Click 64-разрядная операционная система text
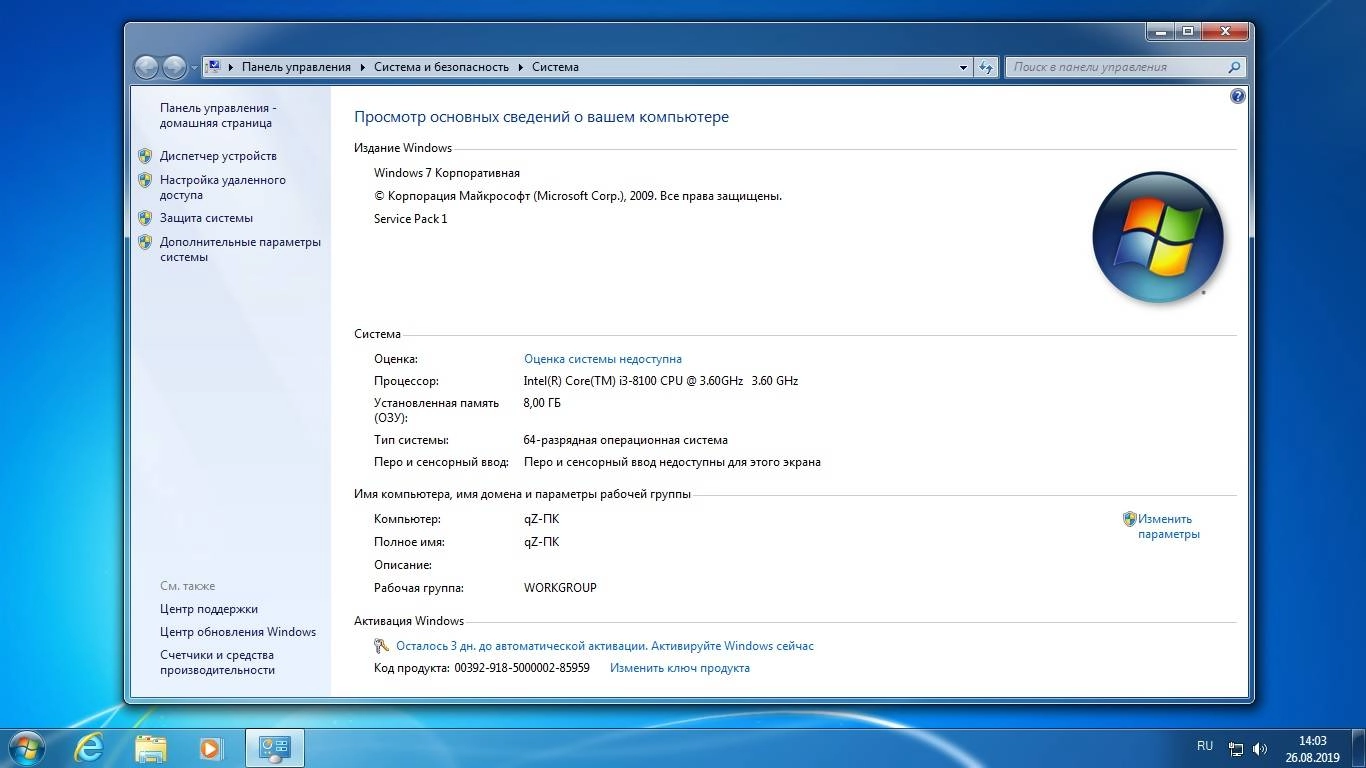Viewport: 1366px width, 768px height. pyautogui.click(x=625, y=440)
